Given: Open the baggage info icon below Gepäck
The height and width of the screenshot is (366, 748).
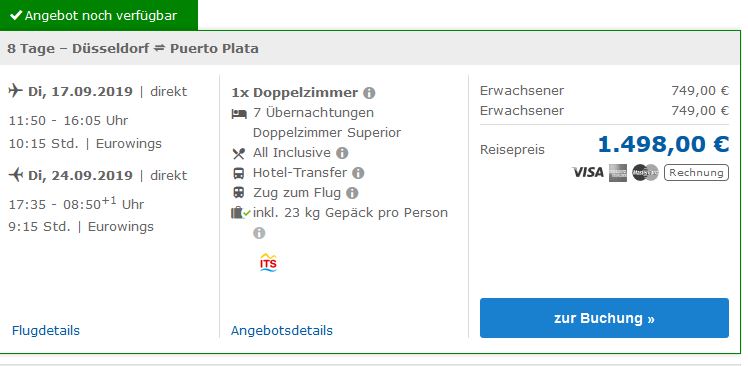Looking at the screenshot, I should click(x=259, y=233).
